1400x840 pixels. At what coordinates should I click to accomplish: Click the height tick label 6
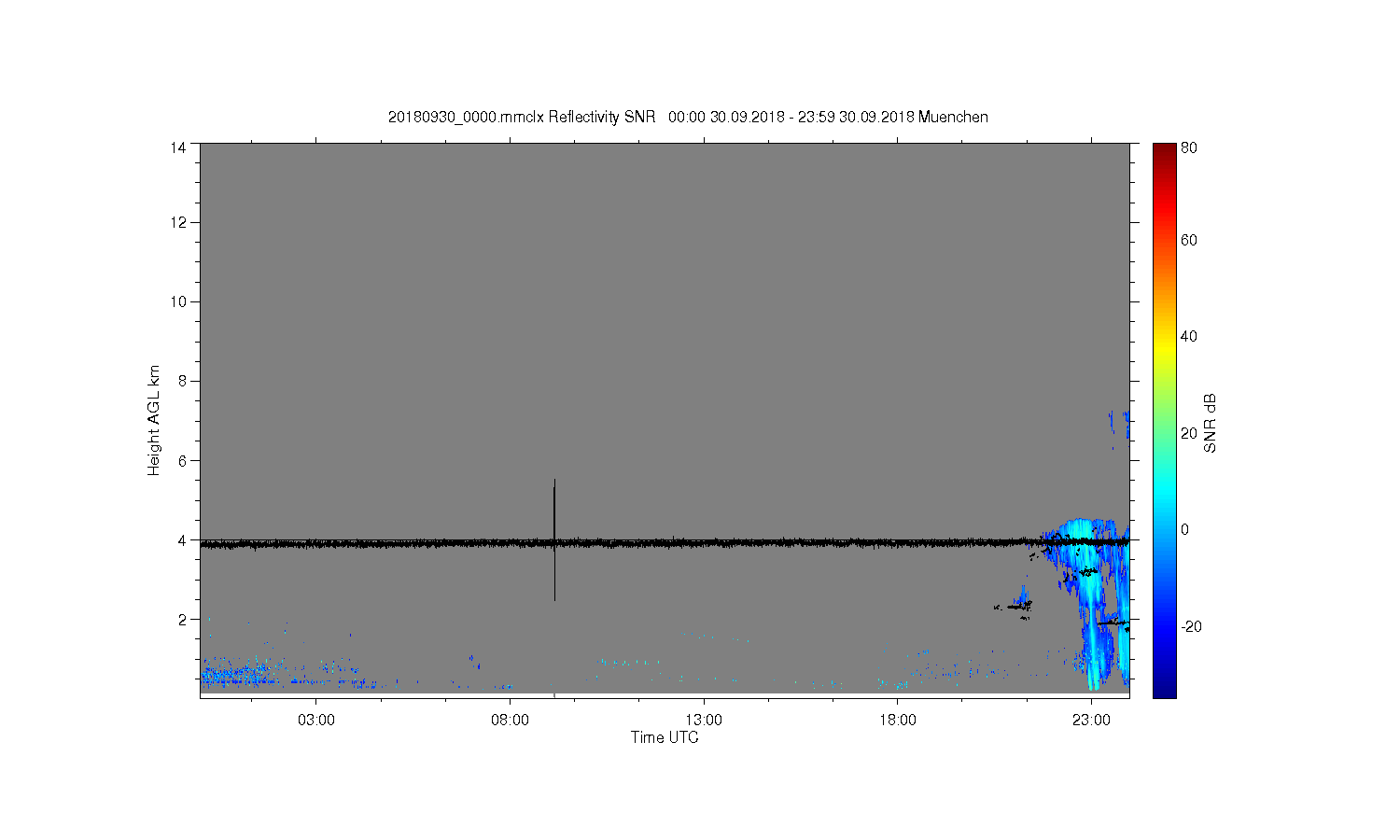click(182, 460)
